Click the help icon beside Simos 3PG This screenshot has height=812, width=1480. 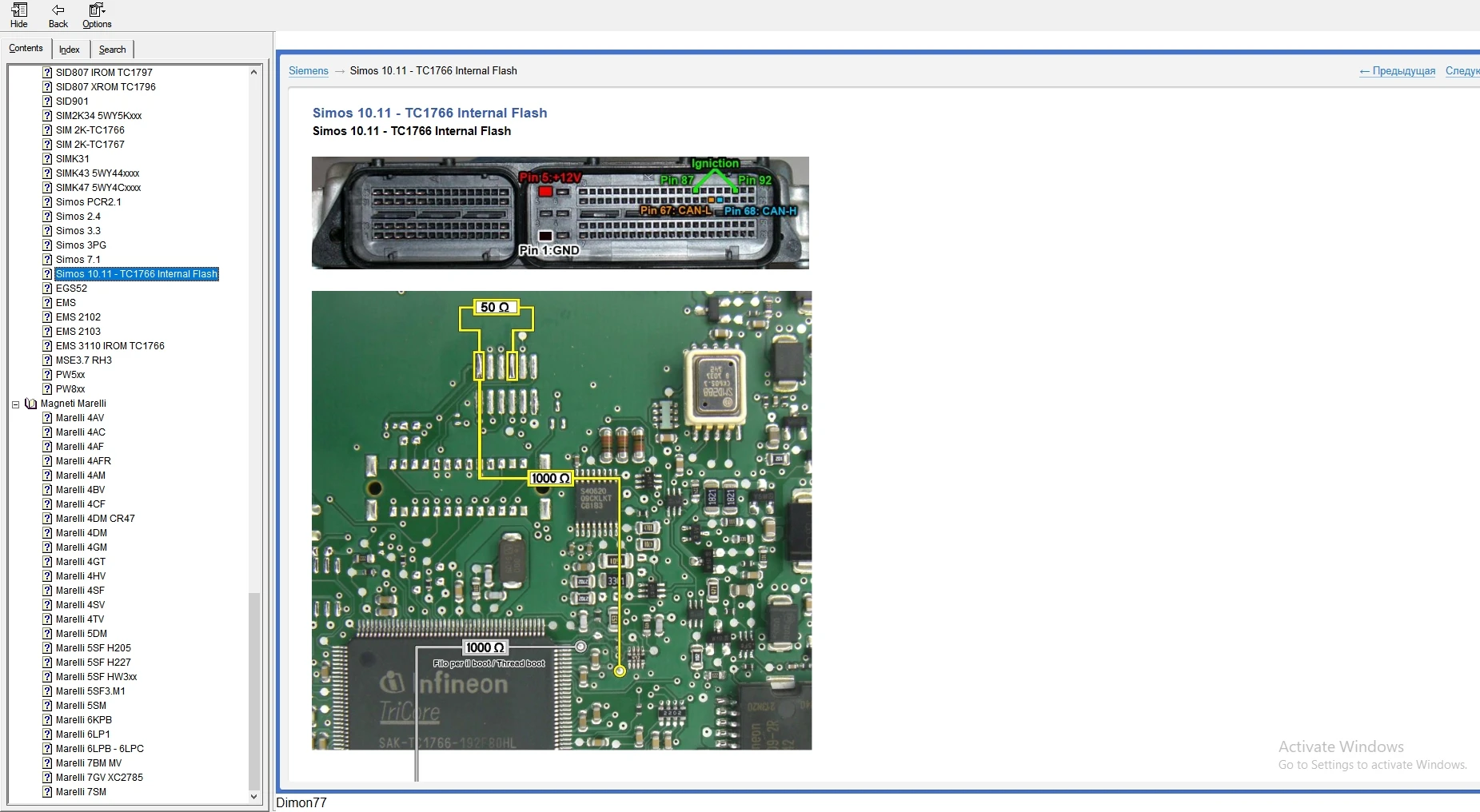coord(47,245)
